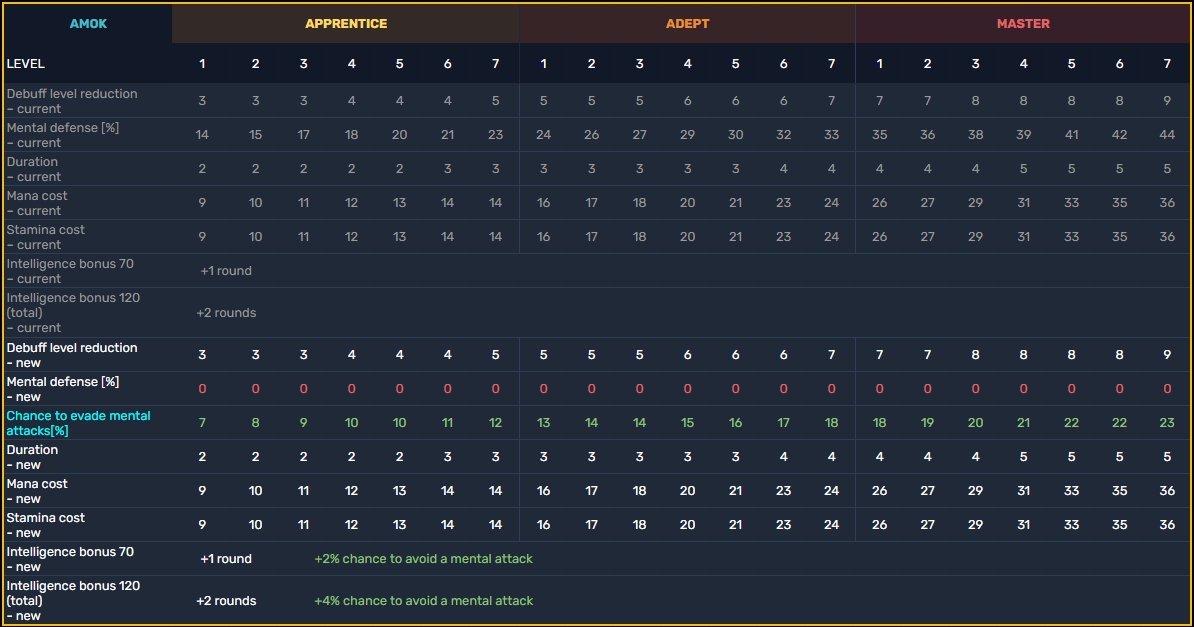Select the LEVEL row label
The width and height of the screenshot is (1194, 627).
(x=25, y=64)
